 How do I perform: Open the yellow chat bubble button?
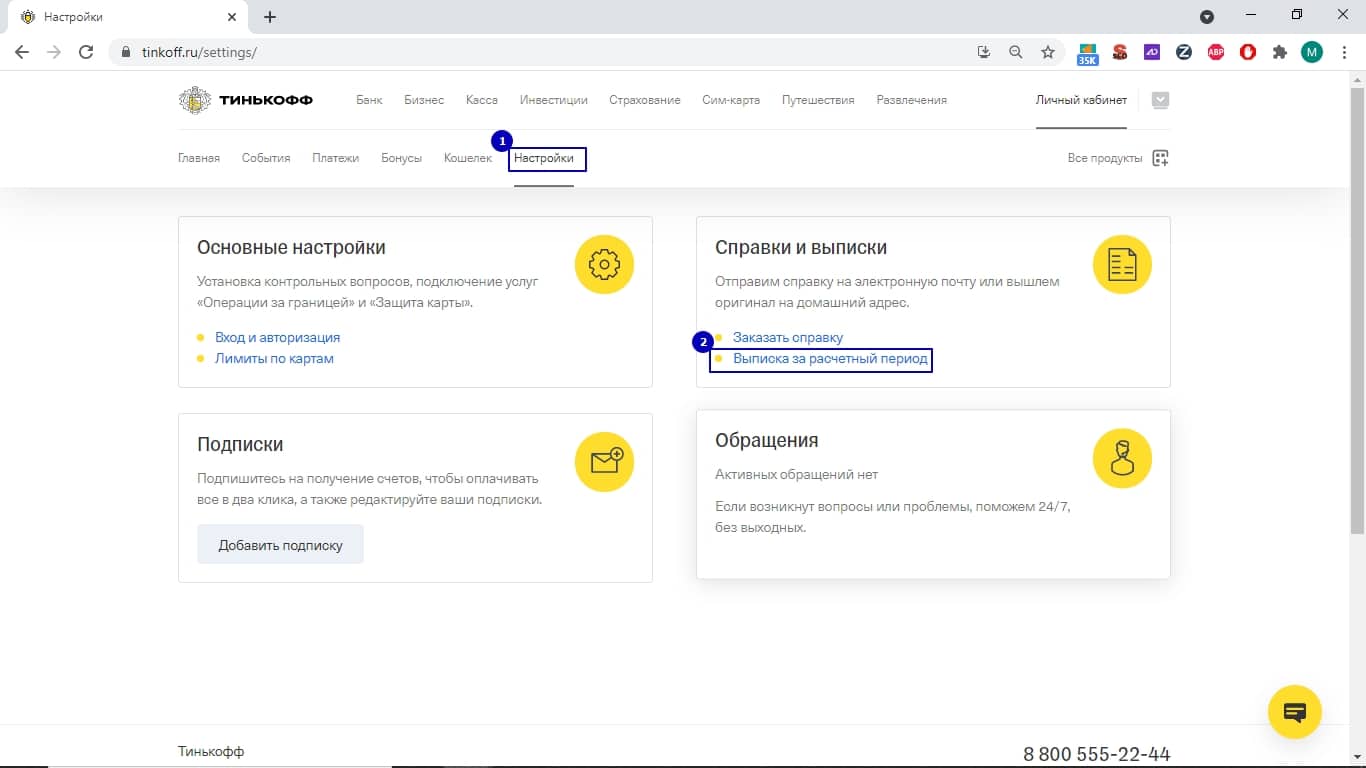(1295, 712)
